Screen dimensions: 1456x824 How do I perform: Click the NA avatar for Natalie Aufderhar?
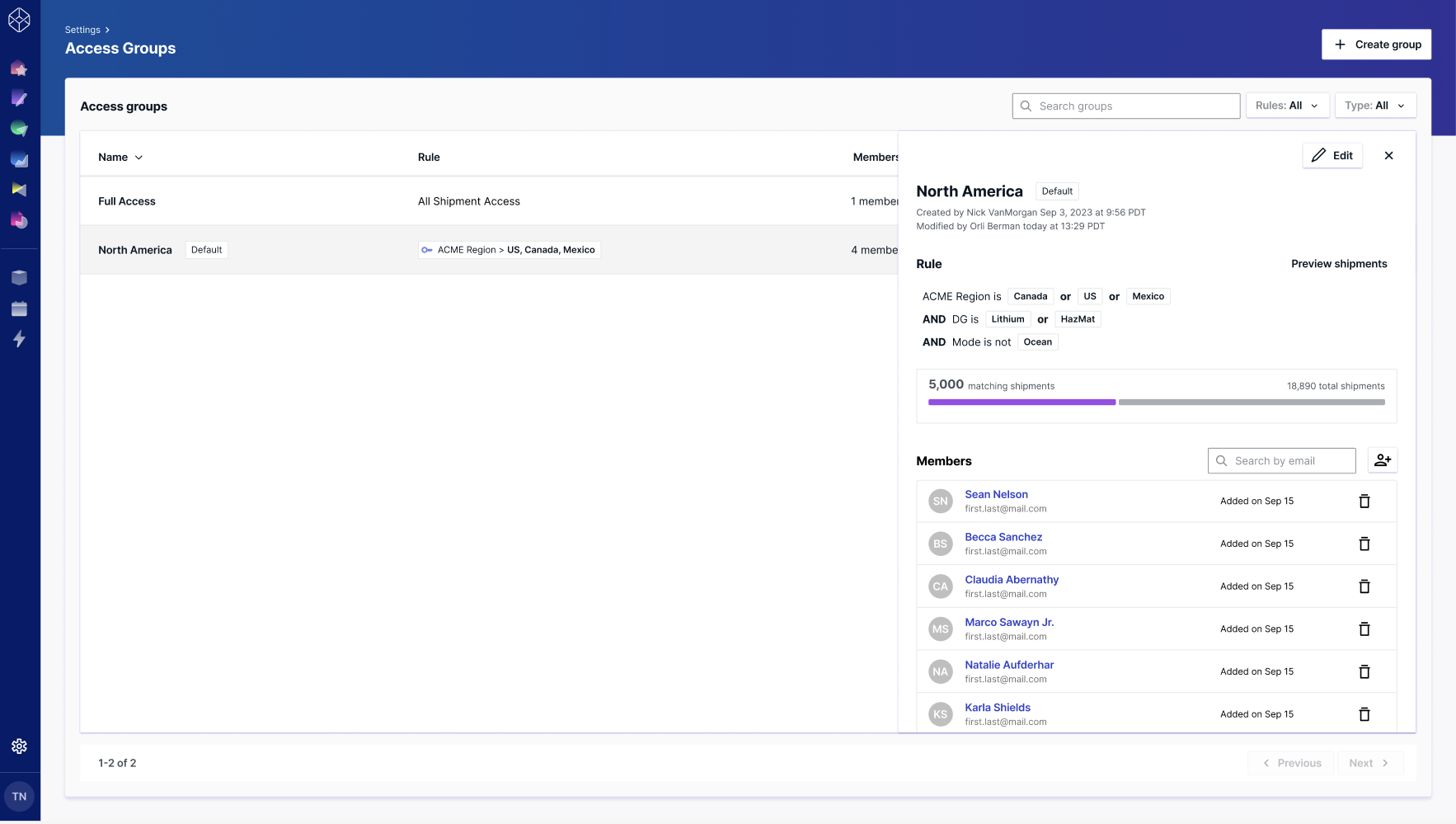(941, 672)
